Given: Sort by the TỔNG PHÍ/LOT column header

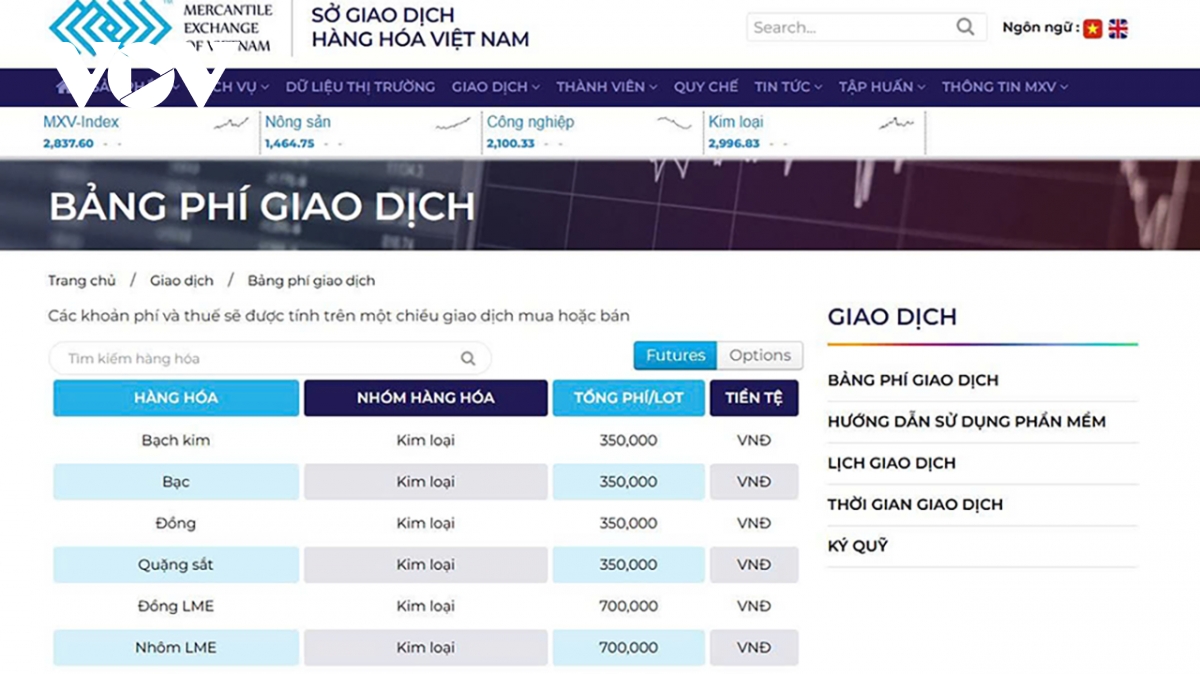Looking at the screenshot, I should point(628,398).
